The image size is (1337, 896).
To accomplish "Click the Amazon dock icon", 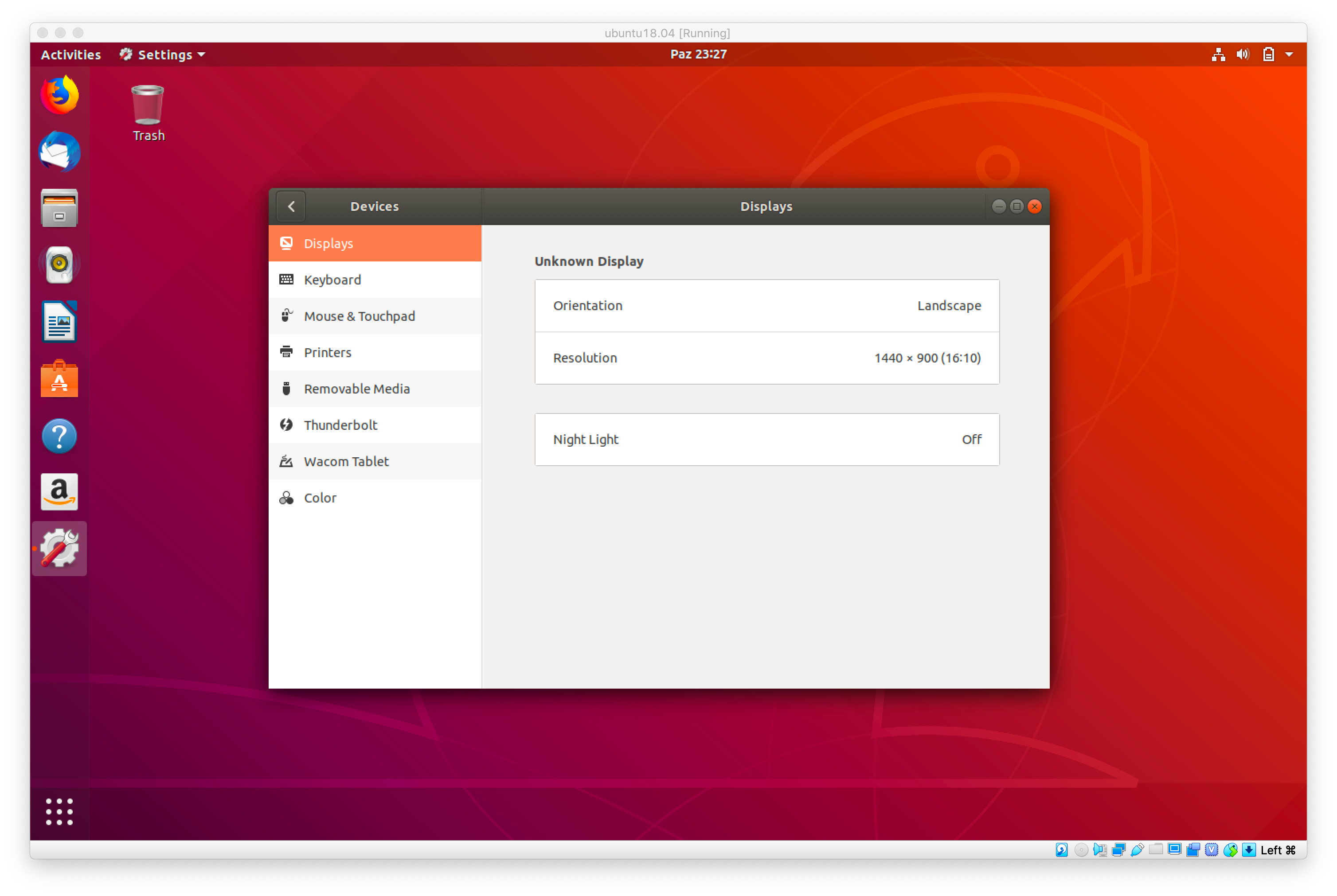I will point(59,491).
